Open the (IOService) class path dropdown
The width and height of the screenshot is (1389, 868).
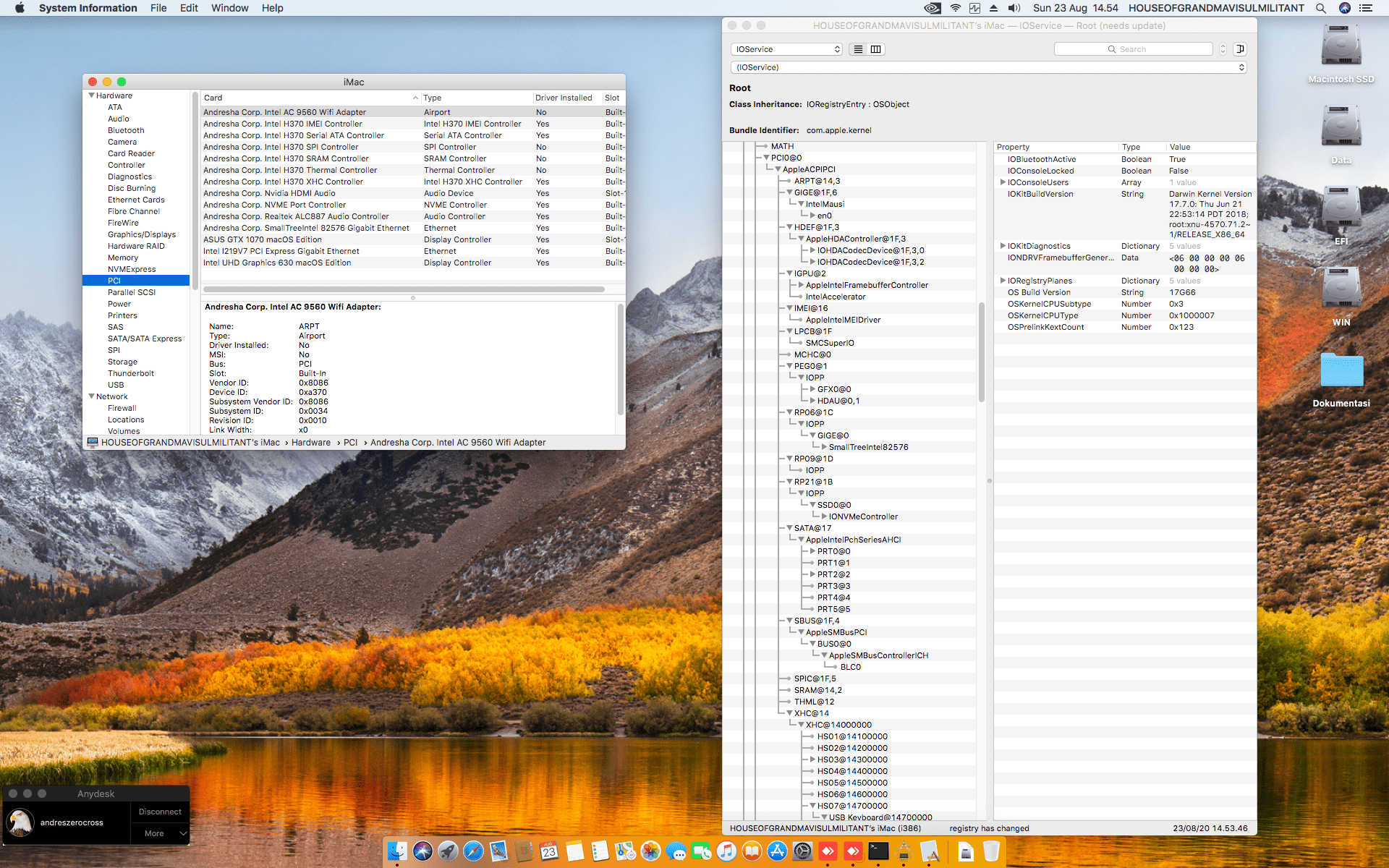click(x=988, y=67)
